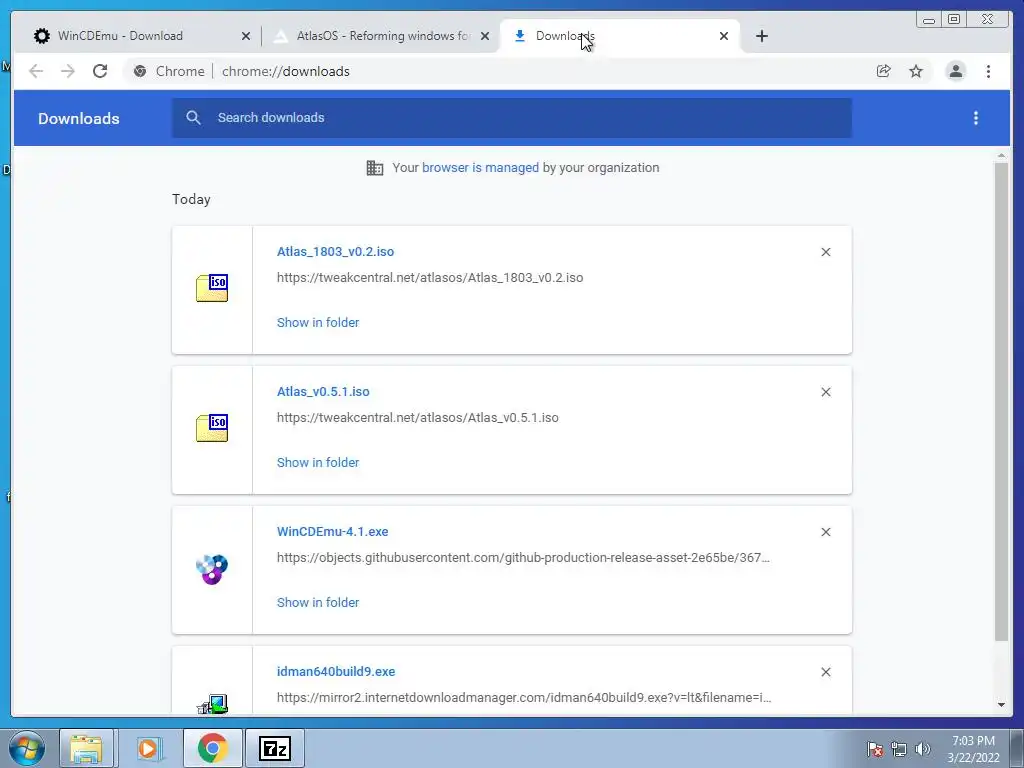Open Chrome's three-dot menu

tap(988, 71)
